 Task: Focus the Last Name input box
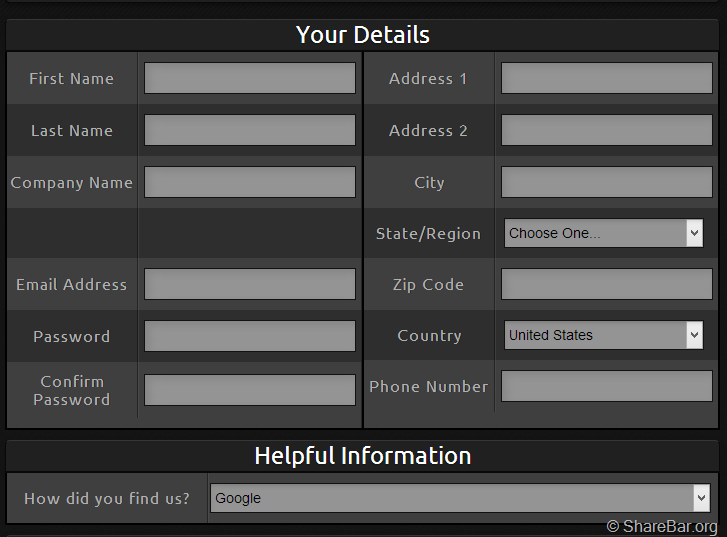[249, 130]
